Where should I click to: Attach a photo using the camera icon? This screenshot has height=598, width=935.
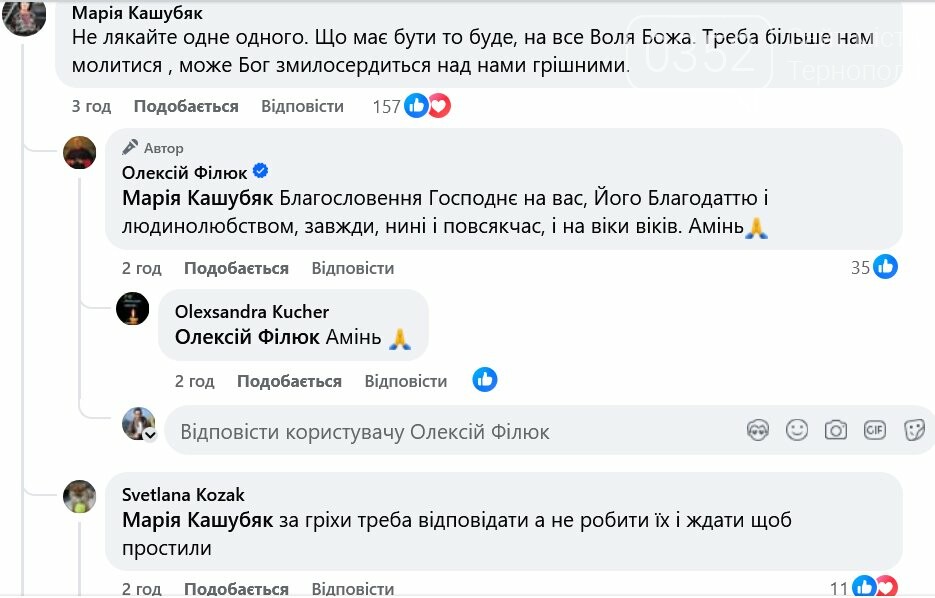click(x=835, y=430)
